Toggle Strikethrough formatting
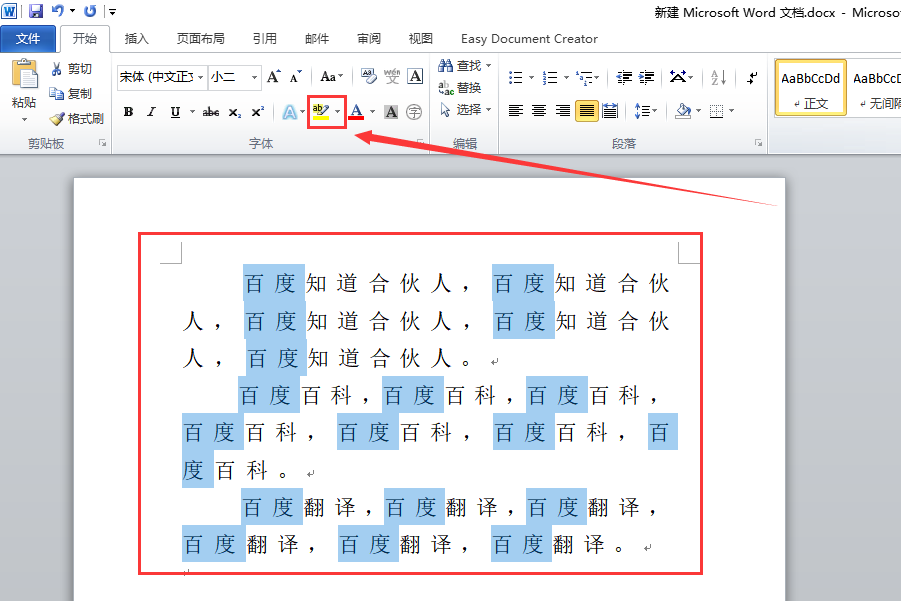 211,111
